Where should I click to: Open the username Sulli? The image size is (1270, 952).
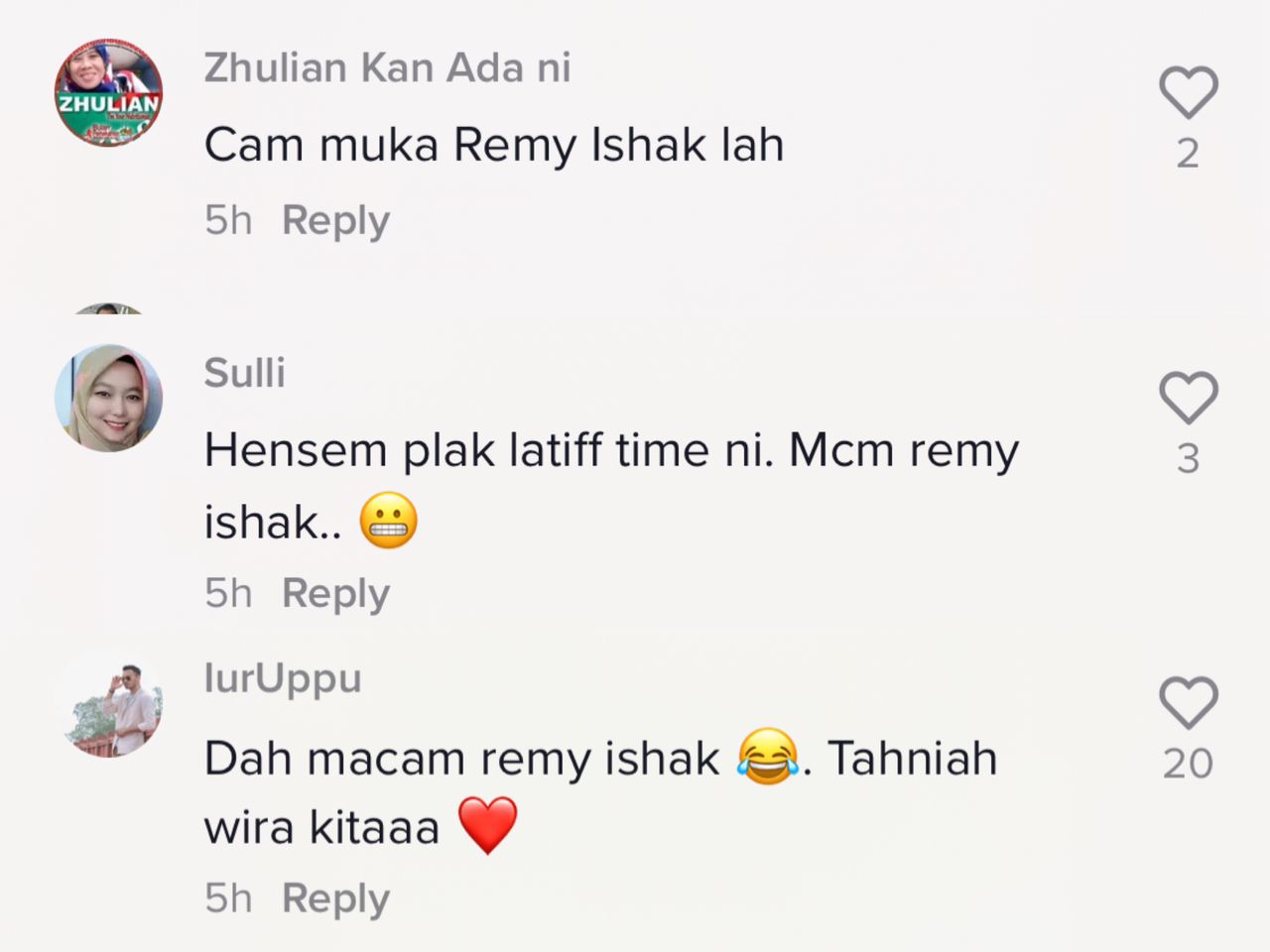point(245,373)
